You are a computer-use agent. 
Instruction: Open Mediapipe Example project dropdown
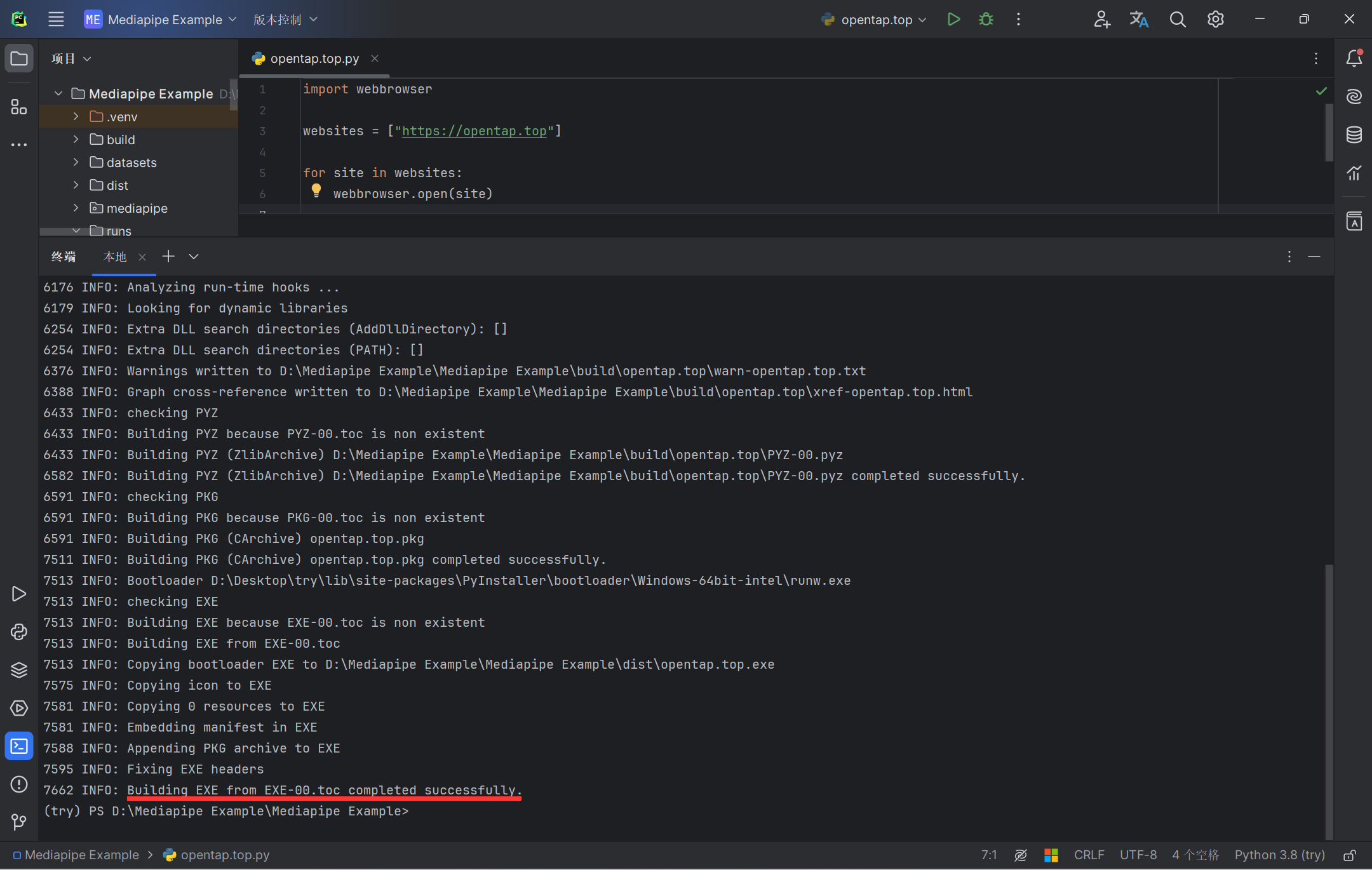(160, 19)
